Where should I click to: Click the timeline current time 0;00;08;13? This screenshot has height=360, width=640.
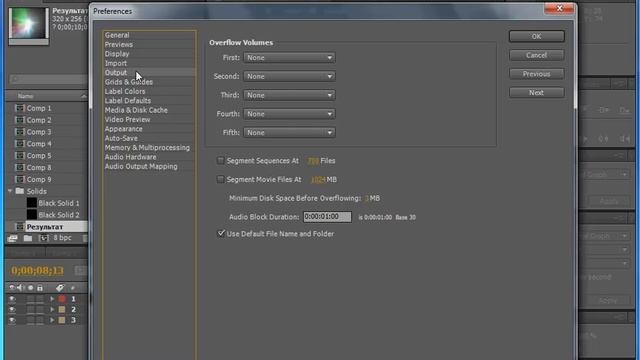click(38, 270)
